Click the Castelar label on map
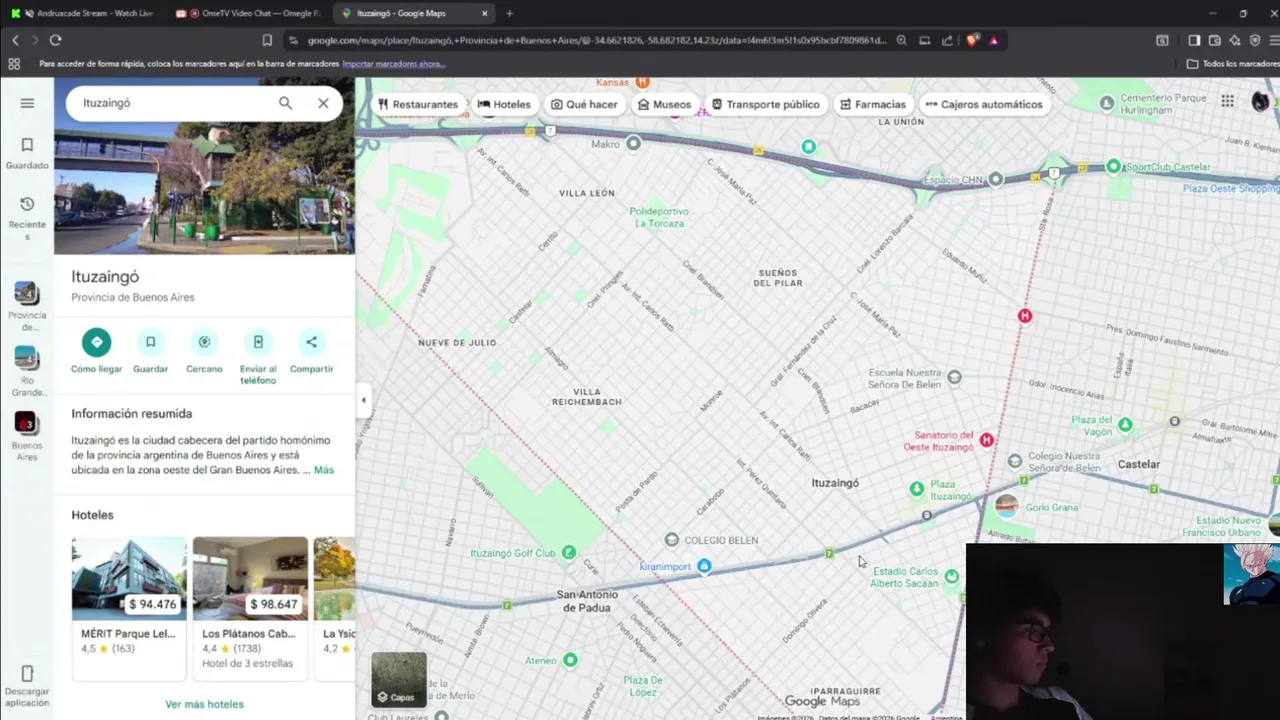Image resolution: width=1280 pixels, height=720 pixels. [x=1138, y=464]
